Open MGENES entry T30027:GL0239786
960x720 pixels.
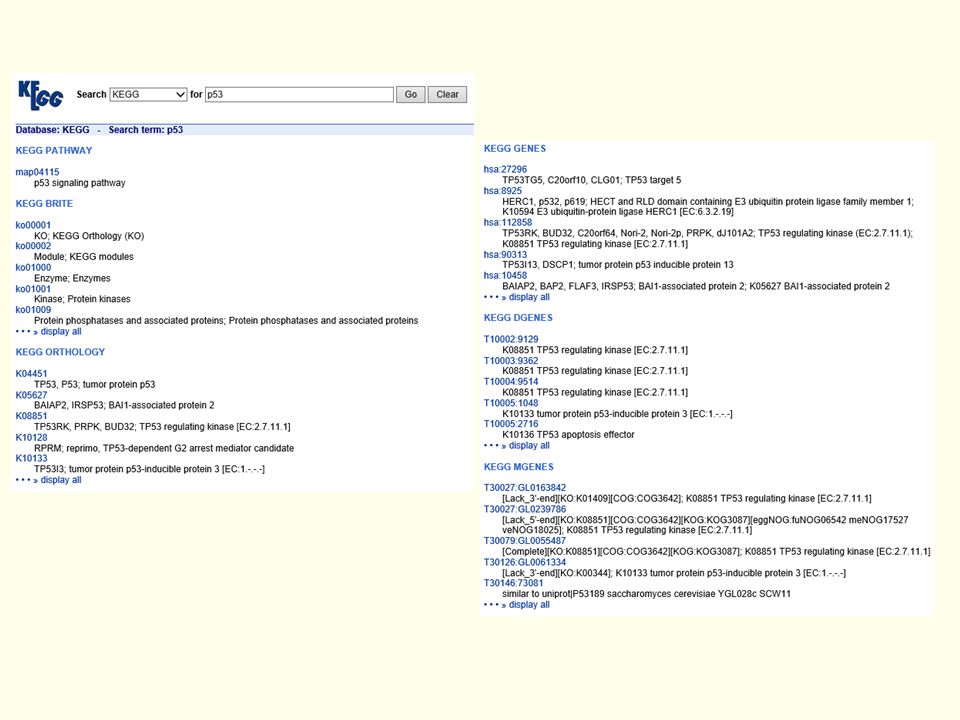525,509
